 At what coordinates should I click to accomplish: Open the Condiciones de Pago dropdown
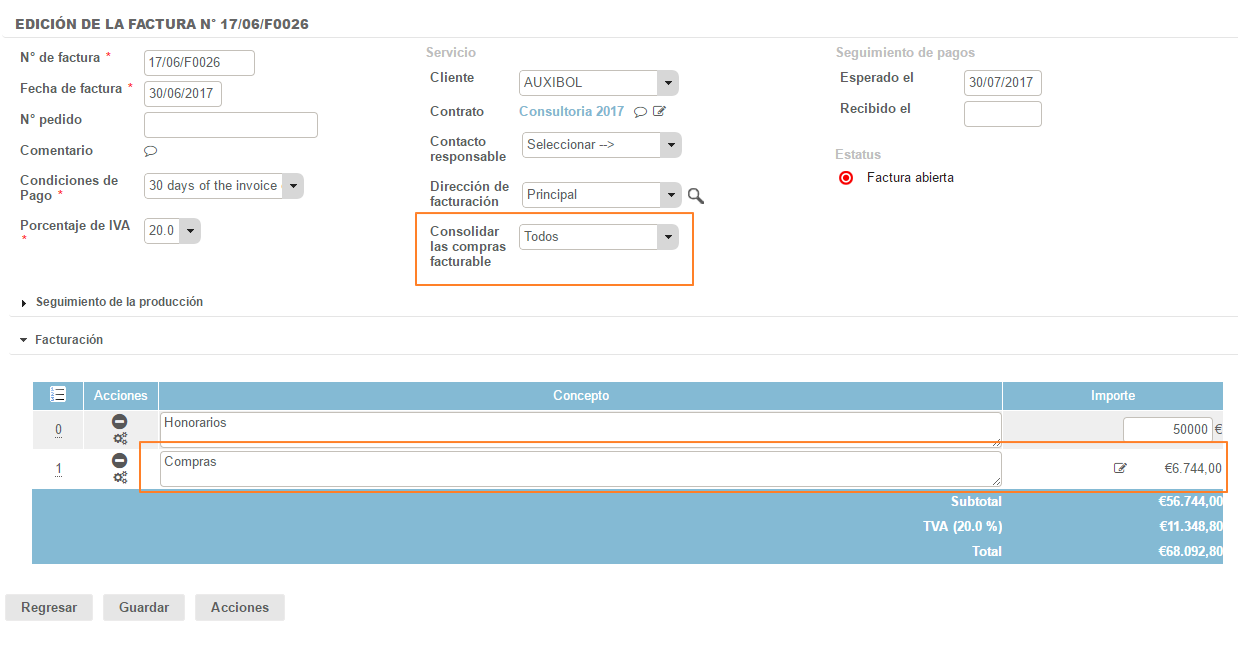tap(223, 186)
